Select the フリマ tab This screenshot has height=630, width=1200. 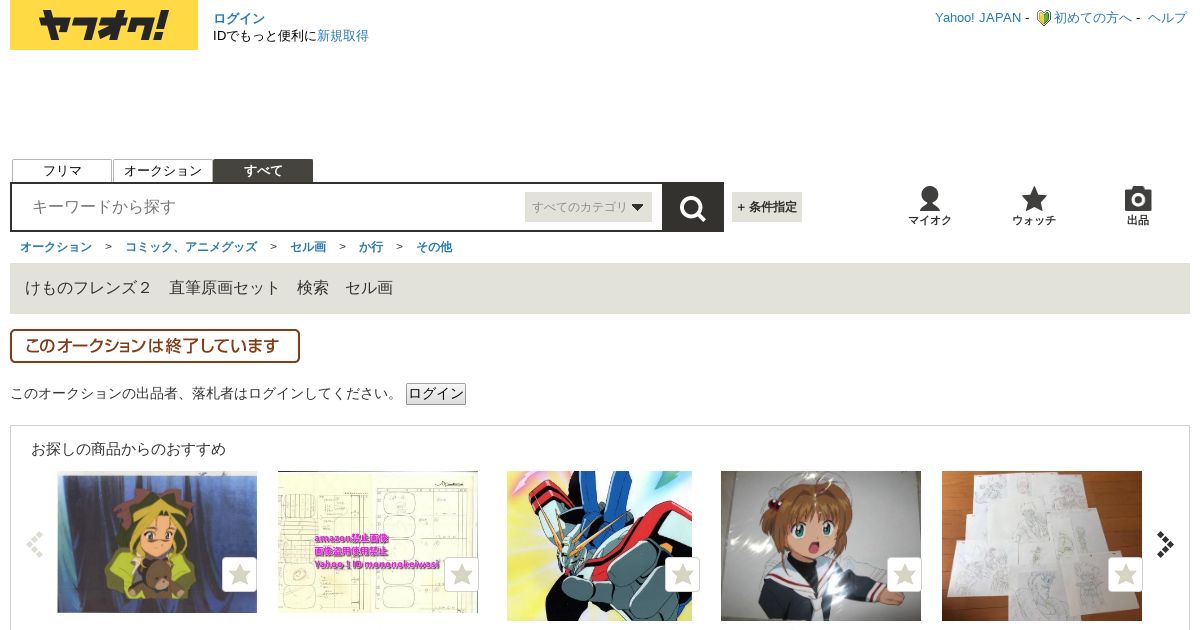[x=62, y=171]
